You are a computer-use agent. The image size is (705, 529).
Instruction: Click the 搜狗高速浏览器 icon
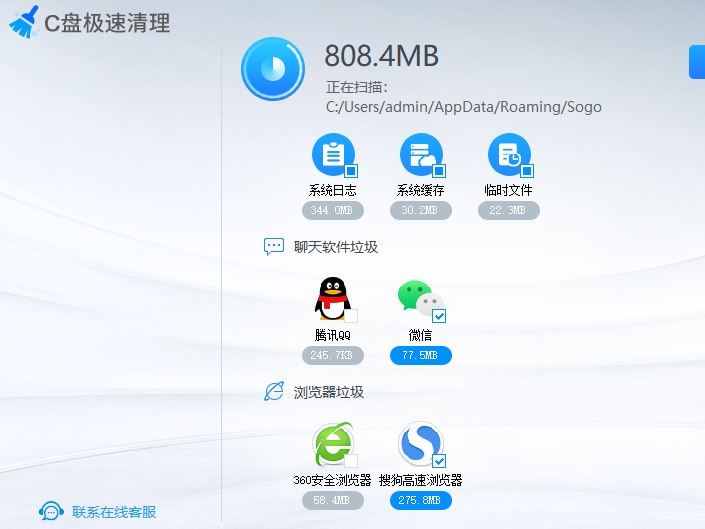(420, 444)
